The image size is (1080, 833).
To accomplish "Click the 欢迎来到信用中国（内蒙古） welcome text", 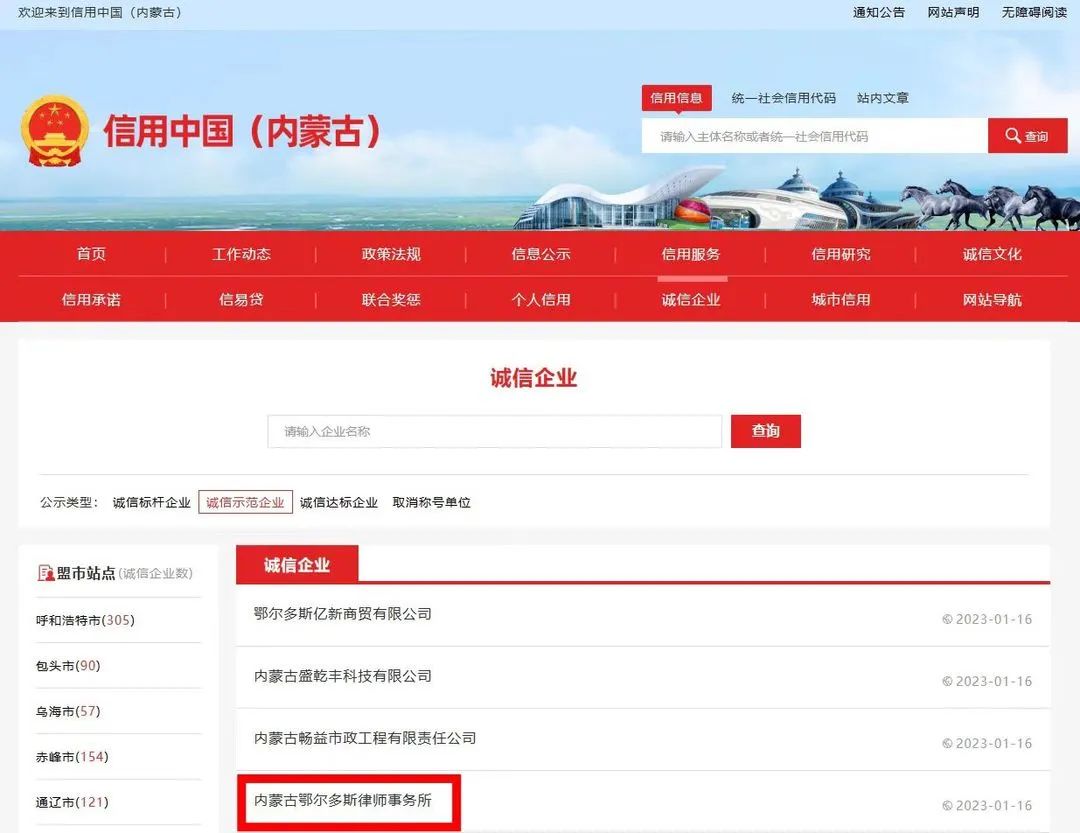I will tap(100, 12).
